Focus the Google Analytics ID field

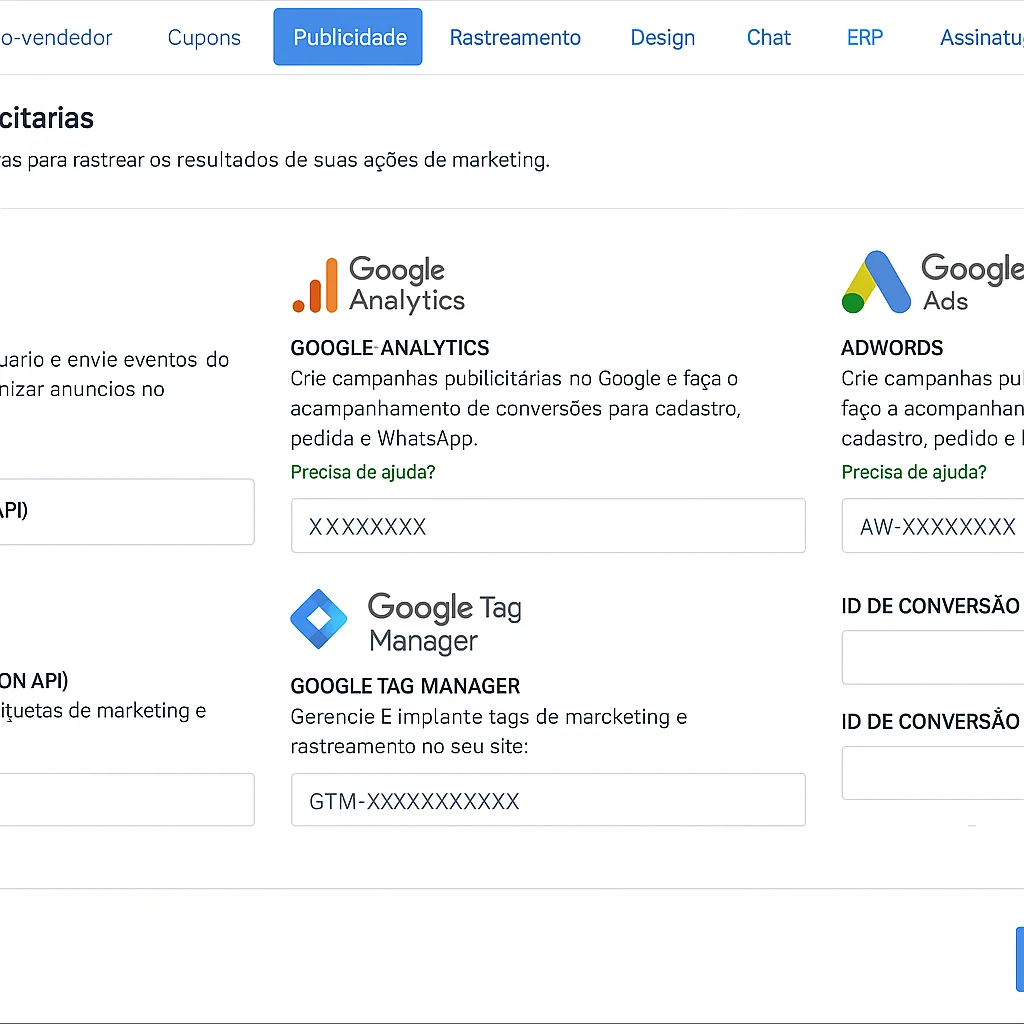pyautogui.click(x=548, y=526)
